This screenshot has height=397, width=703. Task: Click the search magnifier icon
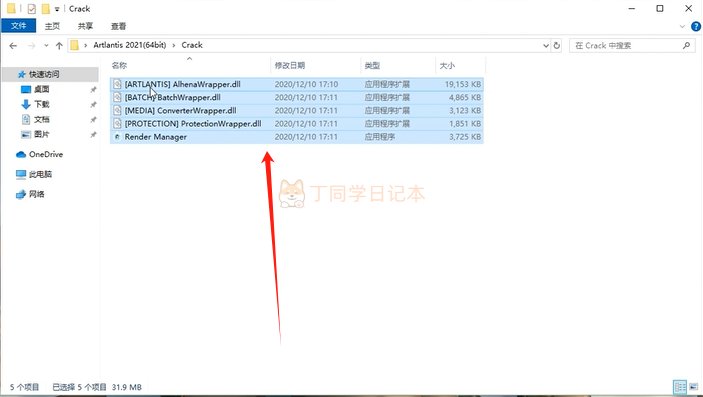pyautogui.click(x=686, y=45)
